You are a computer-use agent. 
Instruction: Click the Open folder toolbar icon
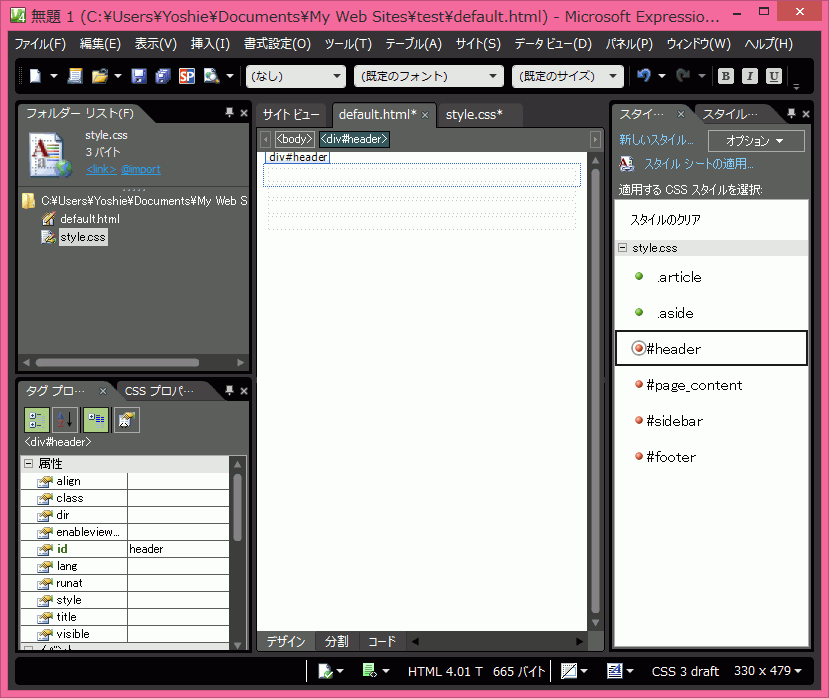pos(99,76)
